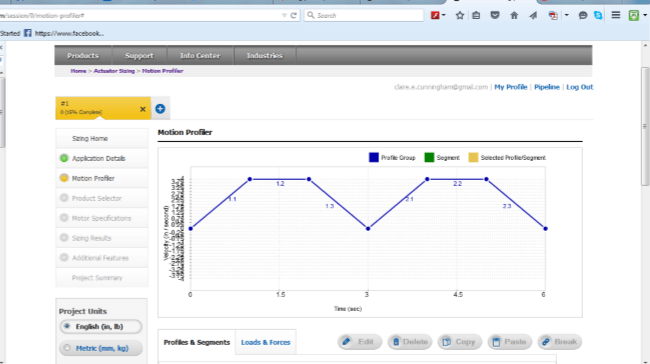Open the browser hamburger menu
650x364 pixels.
pos(616,15)
